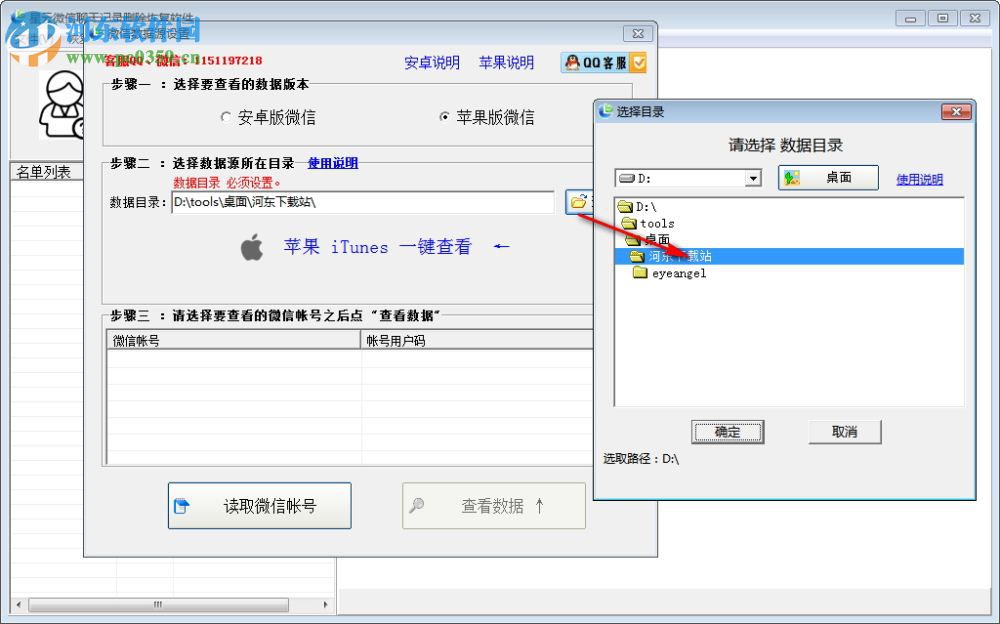Confirm with the 确定 button
Screen dimensions: 1000x624
(x=727, y=432)
